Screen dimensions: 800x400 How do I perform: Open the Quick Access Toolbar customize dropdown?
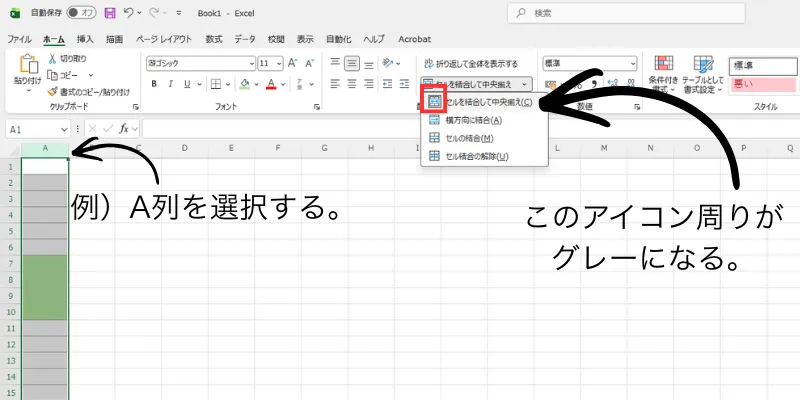(178, 13)
